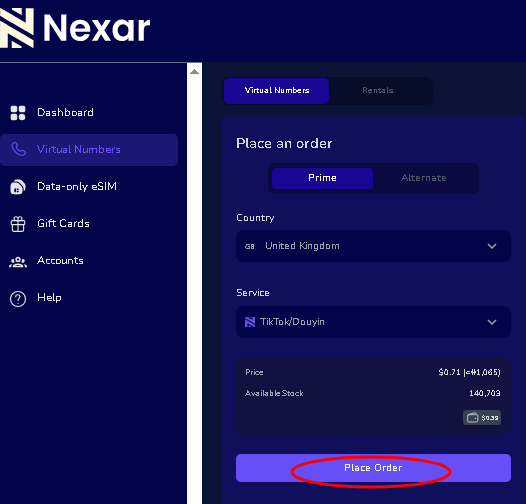Click the Nexar logo icon

(x=17, y=28)
